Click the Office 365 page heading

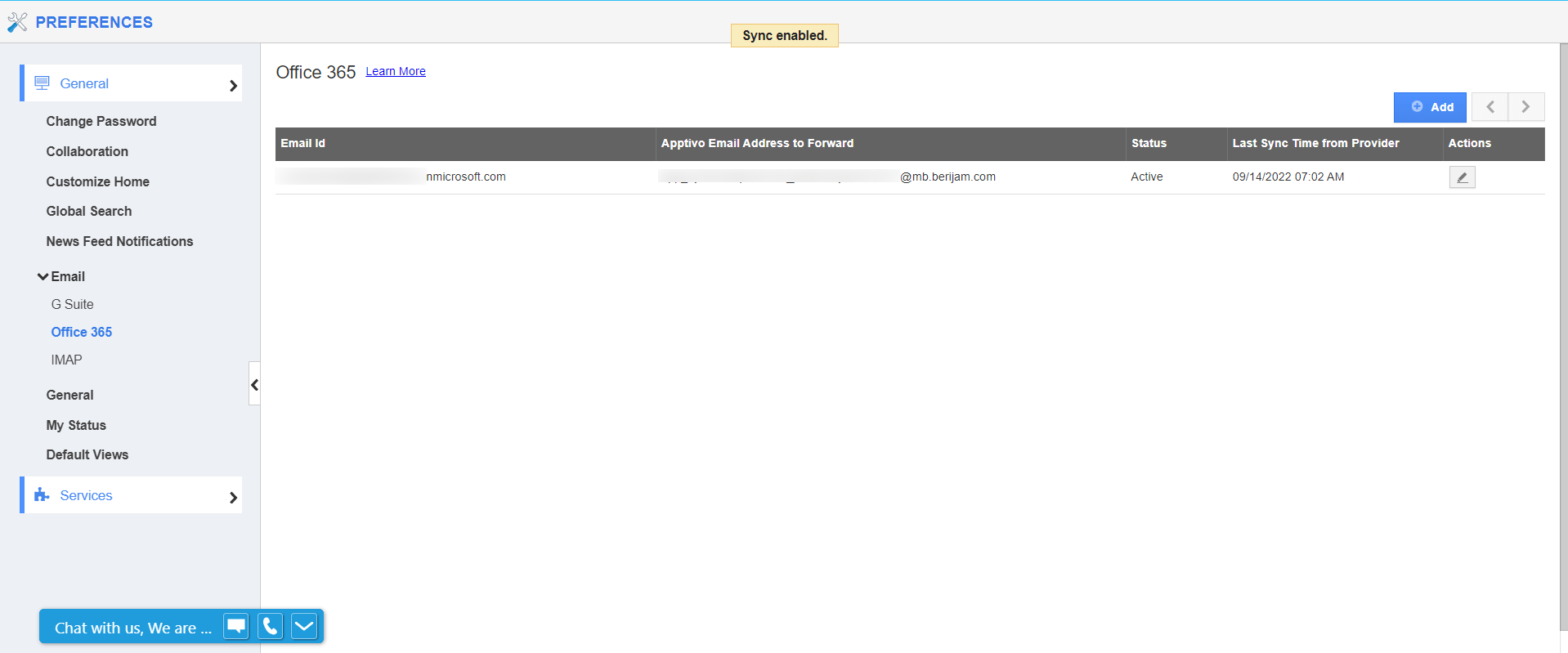316,72
